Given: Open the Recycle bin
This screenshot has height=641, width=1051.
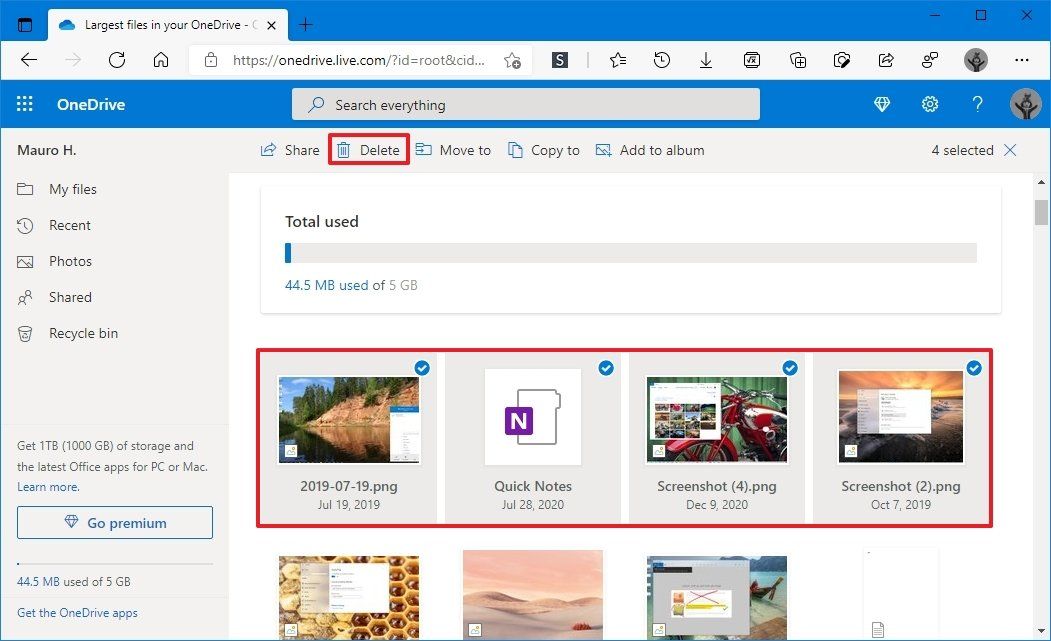Looking at the screenshot, I should tap(81, 333).
